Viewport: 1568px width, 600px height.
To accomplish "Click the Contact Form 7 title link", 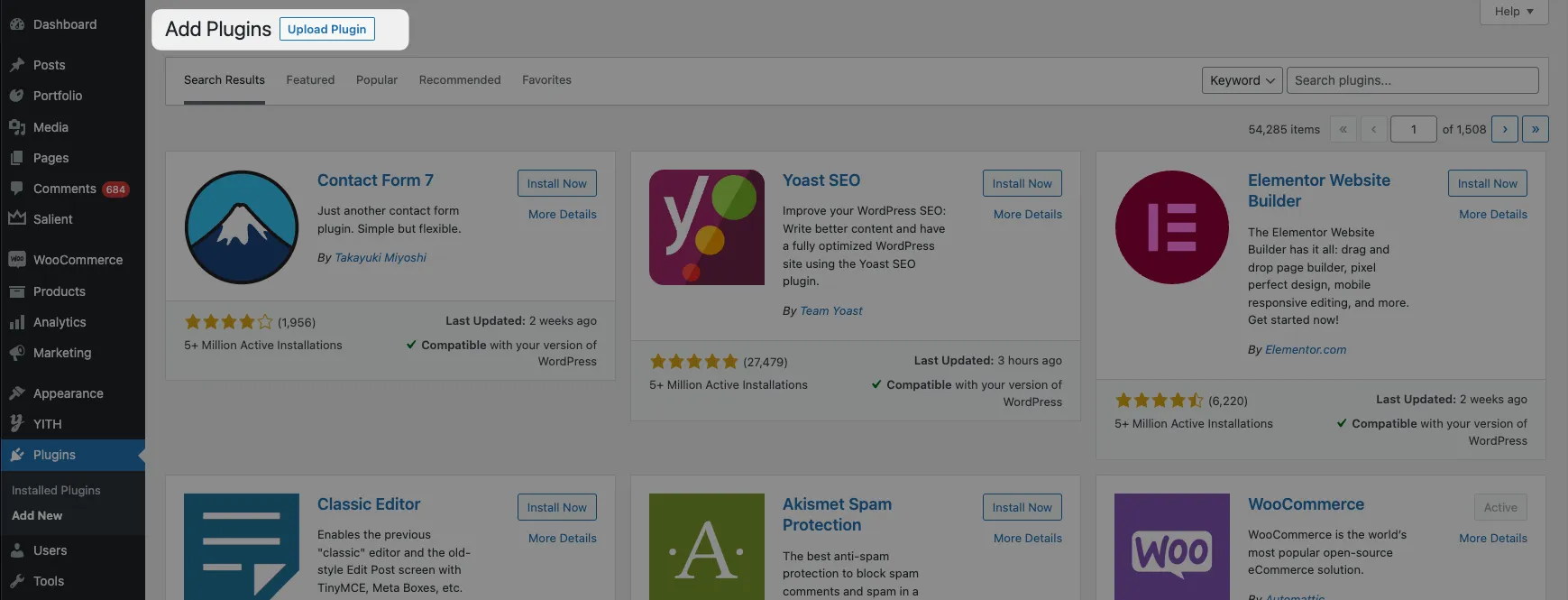I will pos(375,180).
